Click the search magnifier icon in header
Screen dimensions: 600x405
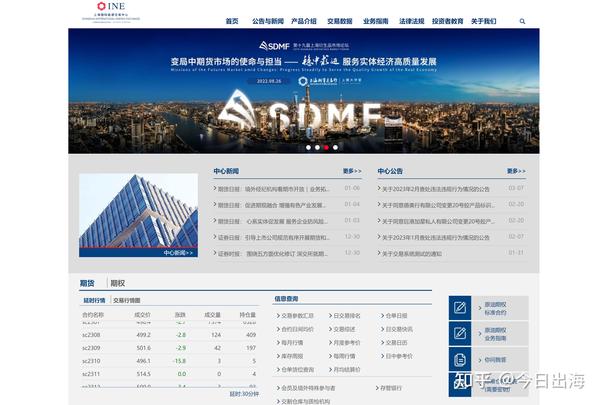[522, 21]
